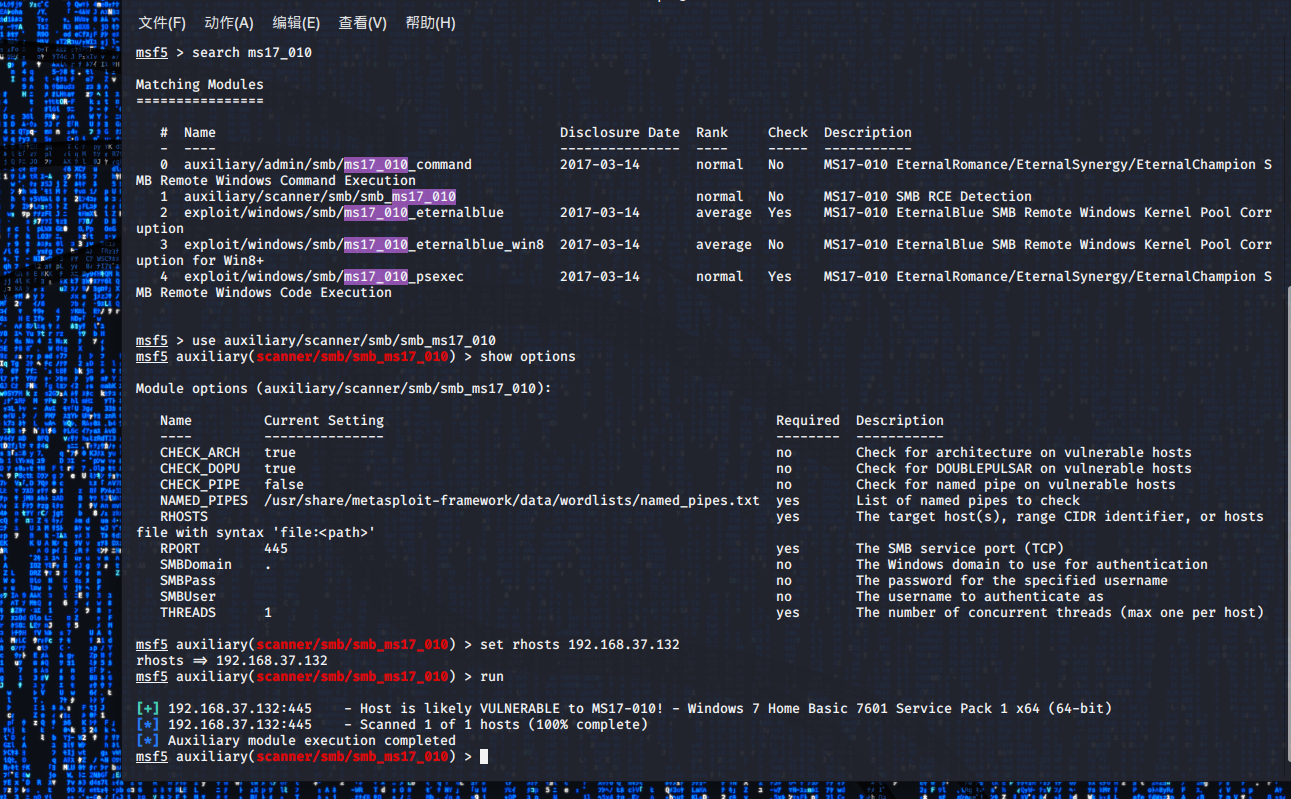
Task: Open the 查看(V) menu
Action: (363, 23)
